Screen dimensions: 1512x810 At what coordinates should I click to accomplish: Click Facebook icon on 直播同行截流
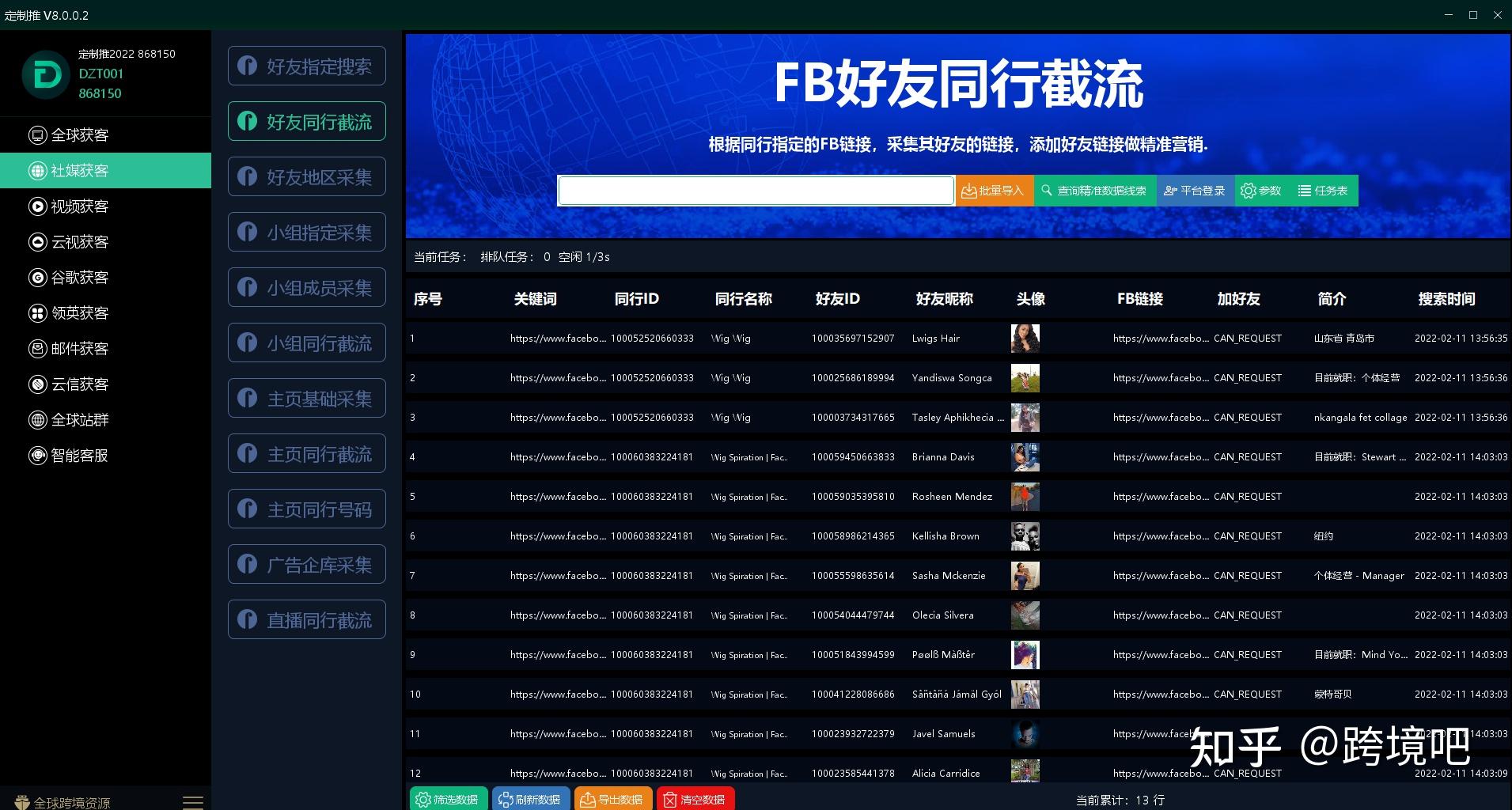248,619
